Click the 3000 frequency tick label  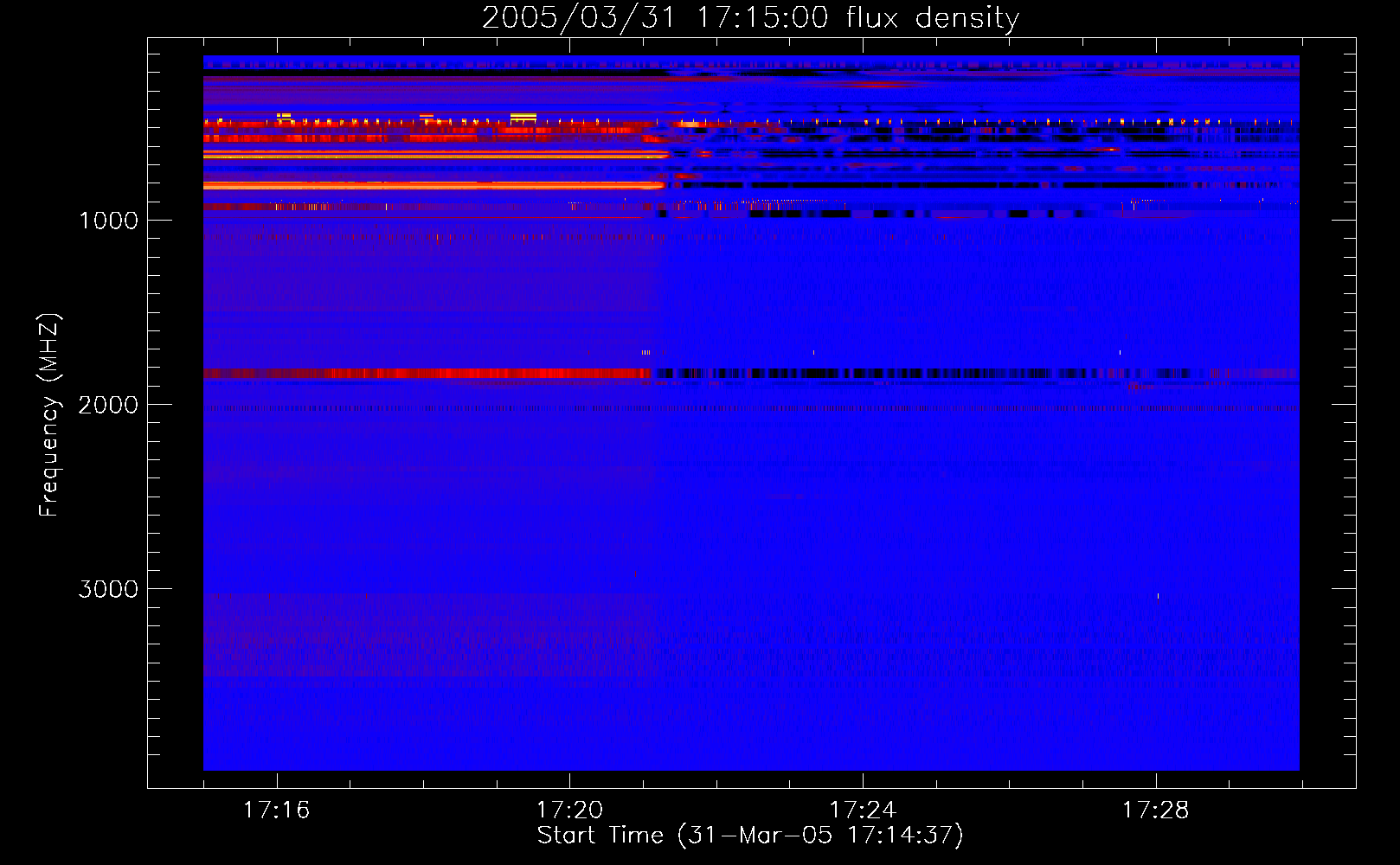(108, 589)
